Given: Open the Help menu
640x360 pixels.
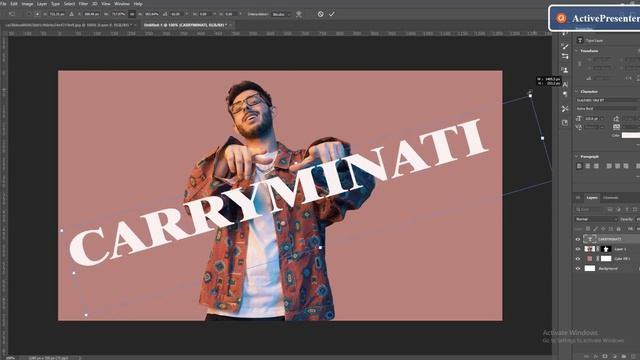Looking at the screenshot, I should pyautogui.click(x=138, y=4).
